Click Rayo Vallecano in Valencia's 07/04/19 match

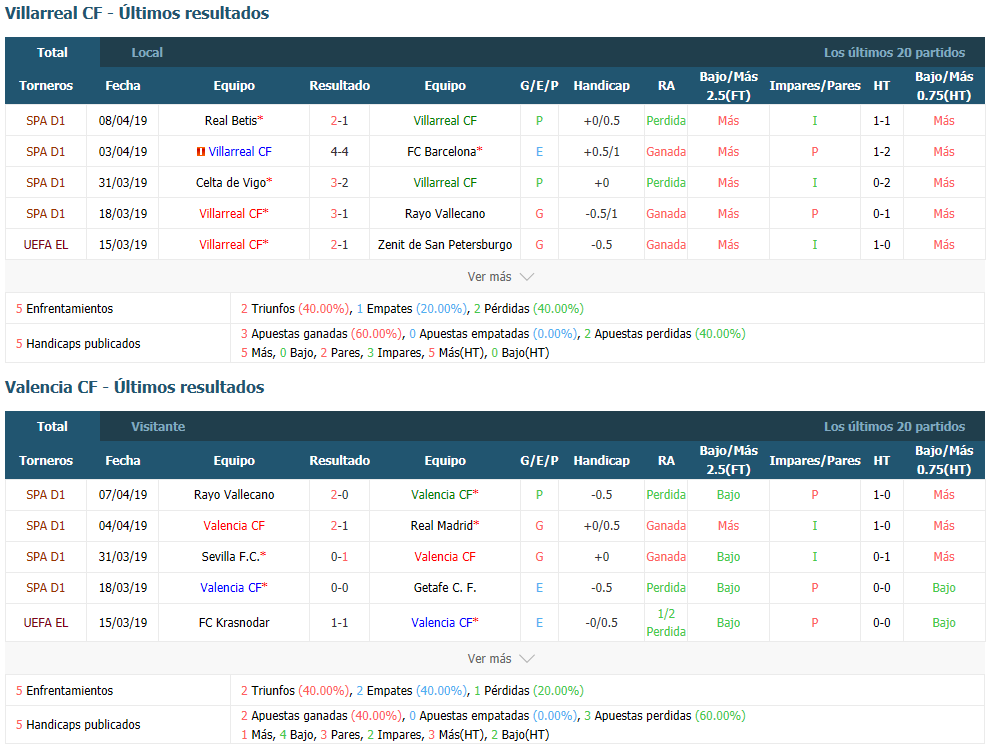point(234,495)
